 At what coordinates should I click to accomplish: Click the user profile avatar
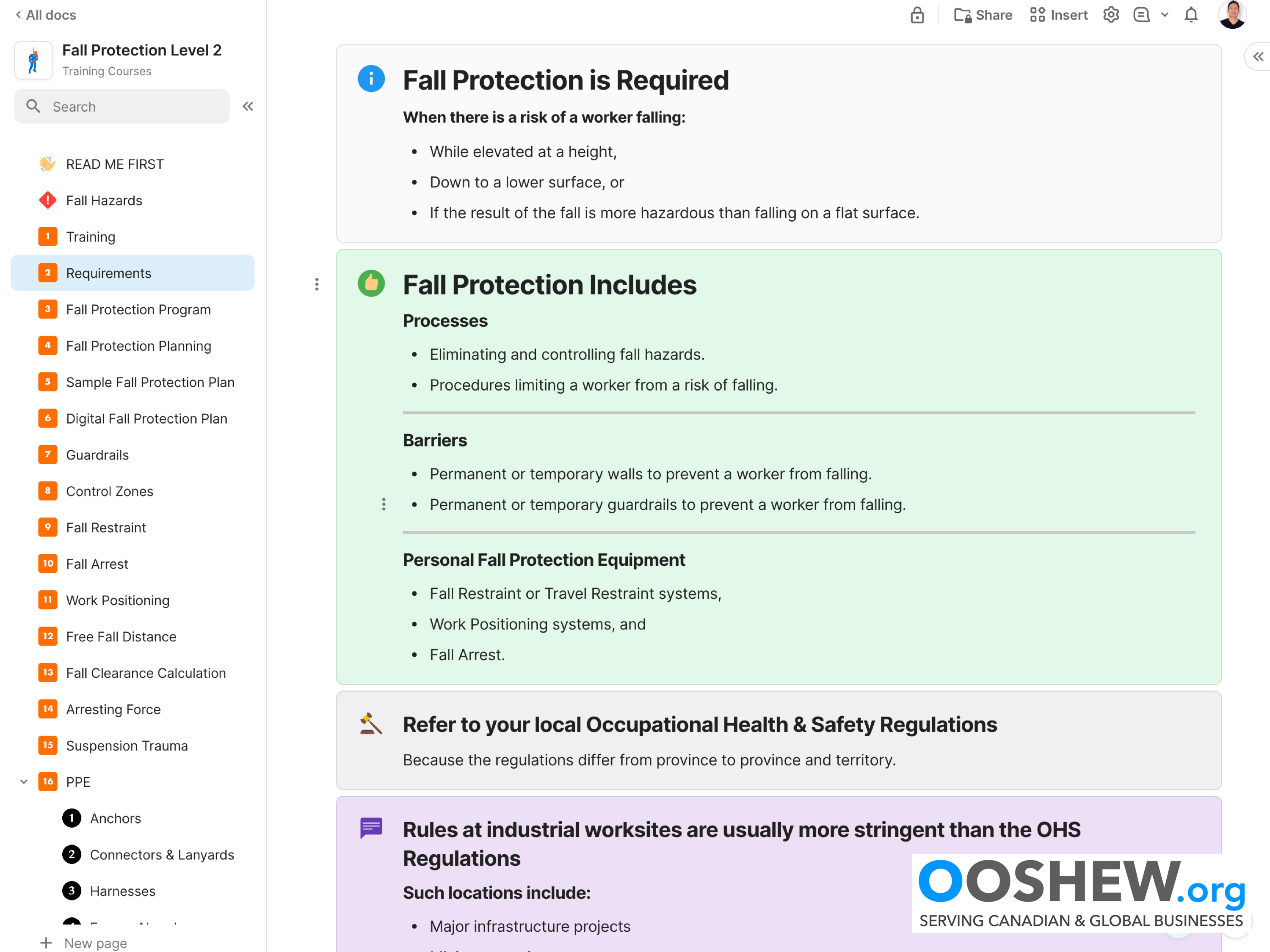pos(1231,14)
